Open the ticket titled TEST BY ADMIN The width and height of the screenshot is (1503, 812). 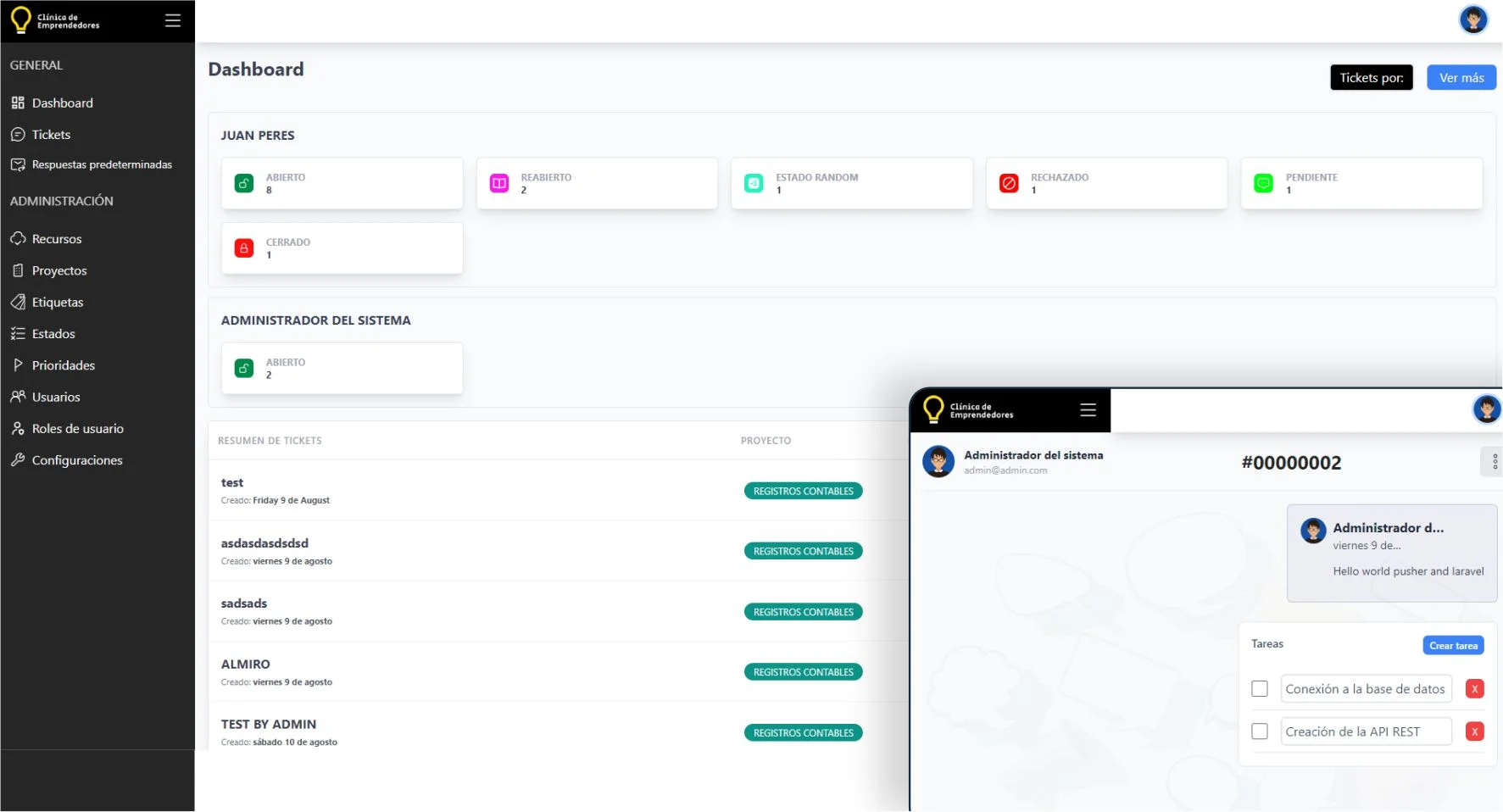(269, 725)
